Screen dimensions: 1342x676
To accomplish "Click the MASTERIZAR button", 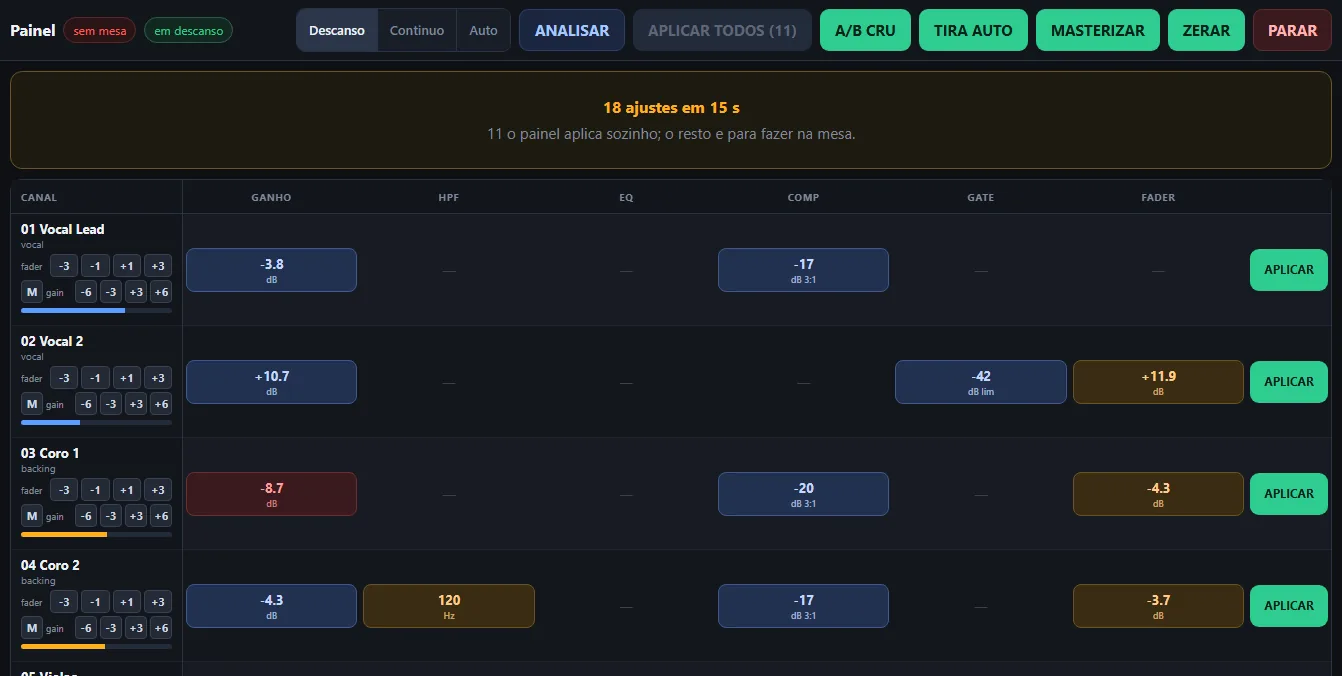I will click(x=1098, y=30).
